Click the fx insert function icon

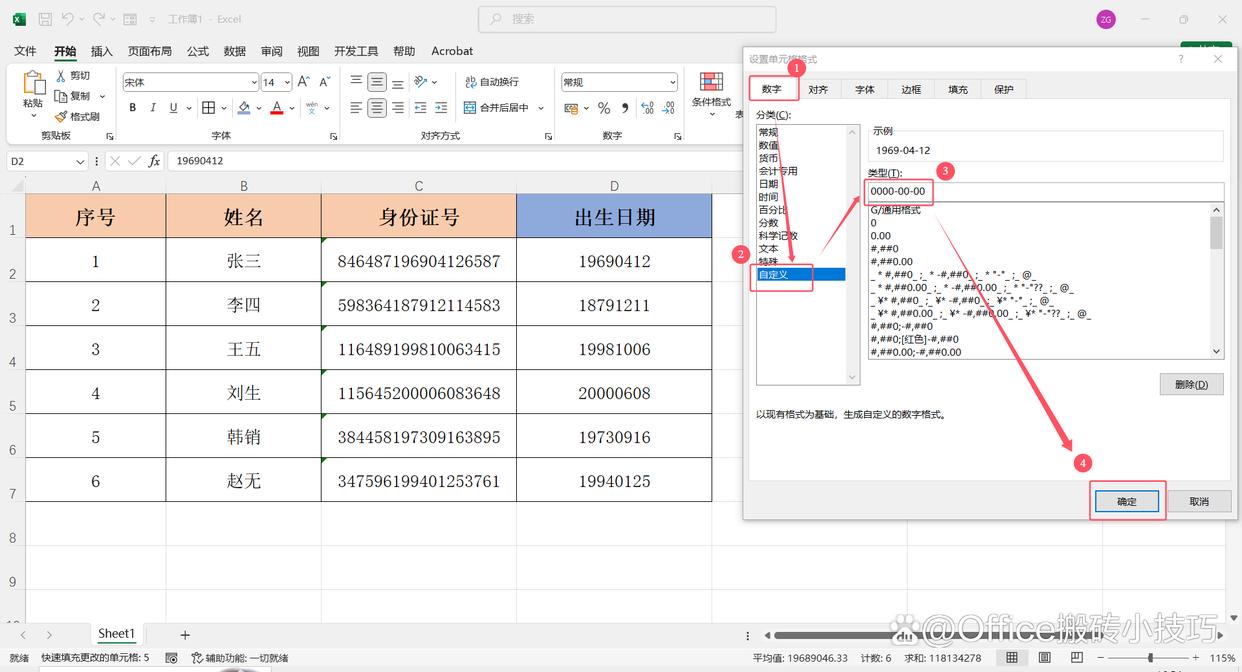154,161
